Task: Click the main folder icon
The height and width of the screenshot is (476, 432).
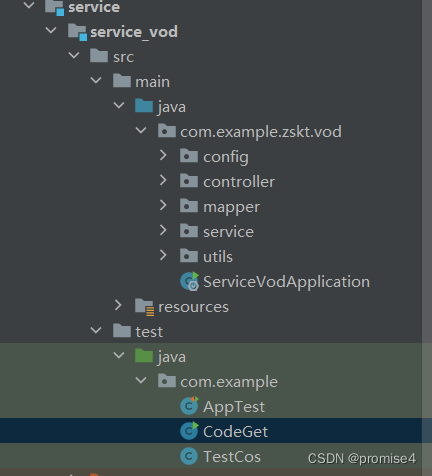Action: point(122,81)
